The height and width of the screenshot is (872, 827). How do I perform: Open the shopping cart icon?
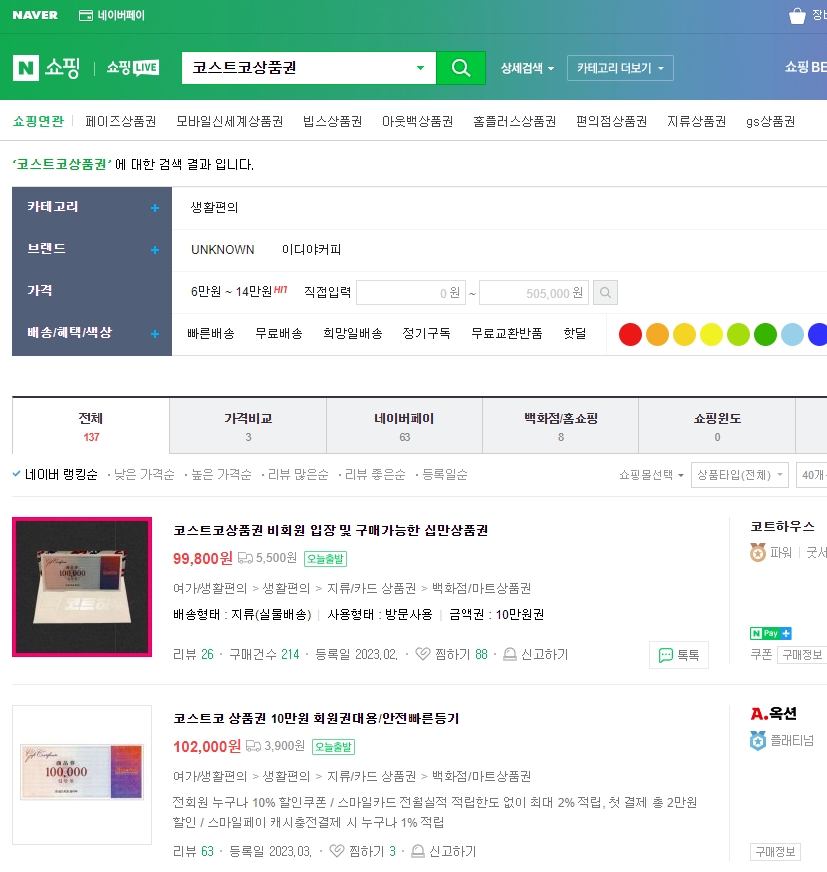click(x=797, y=15)
